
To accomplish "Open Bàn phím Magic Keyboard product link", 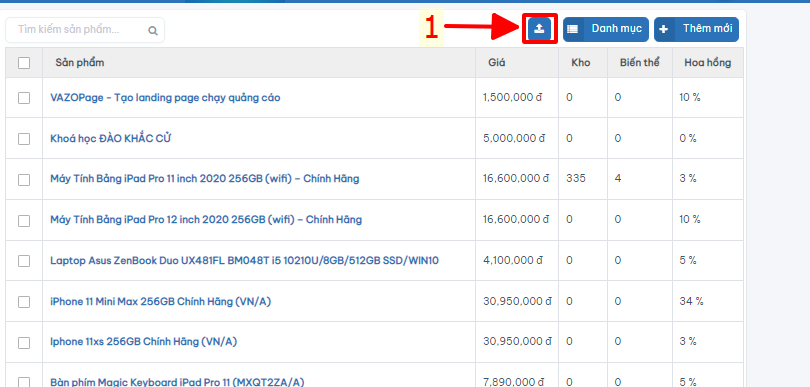I will pyautogui.click(x=177, y=382).
